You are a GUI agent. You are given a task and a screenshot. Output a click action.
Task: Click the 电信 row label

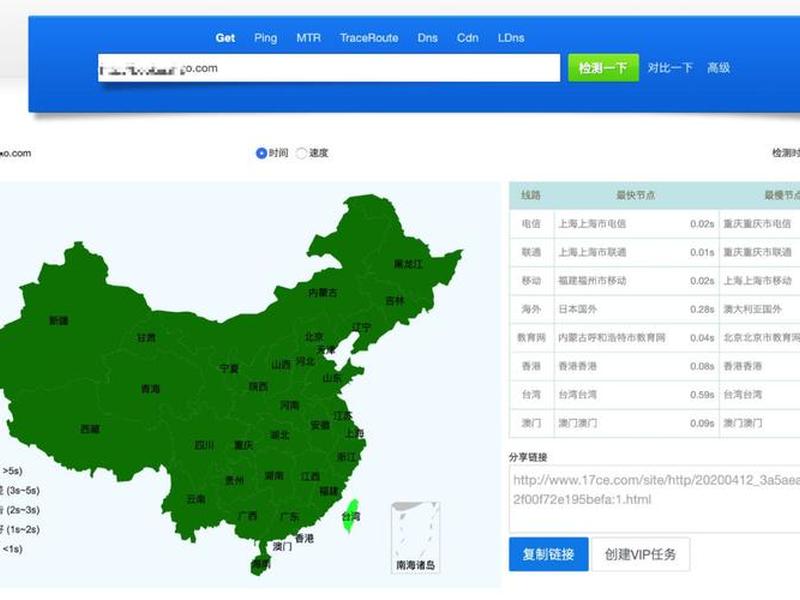coord(531,223)
